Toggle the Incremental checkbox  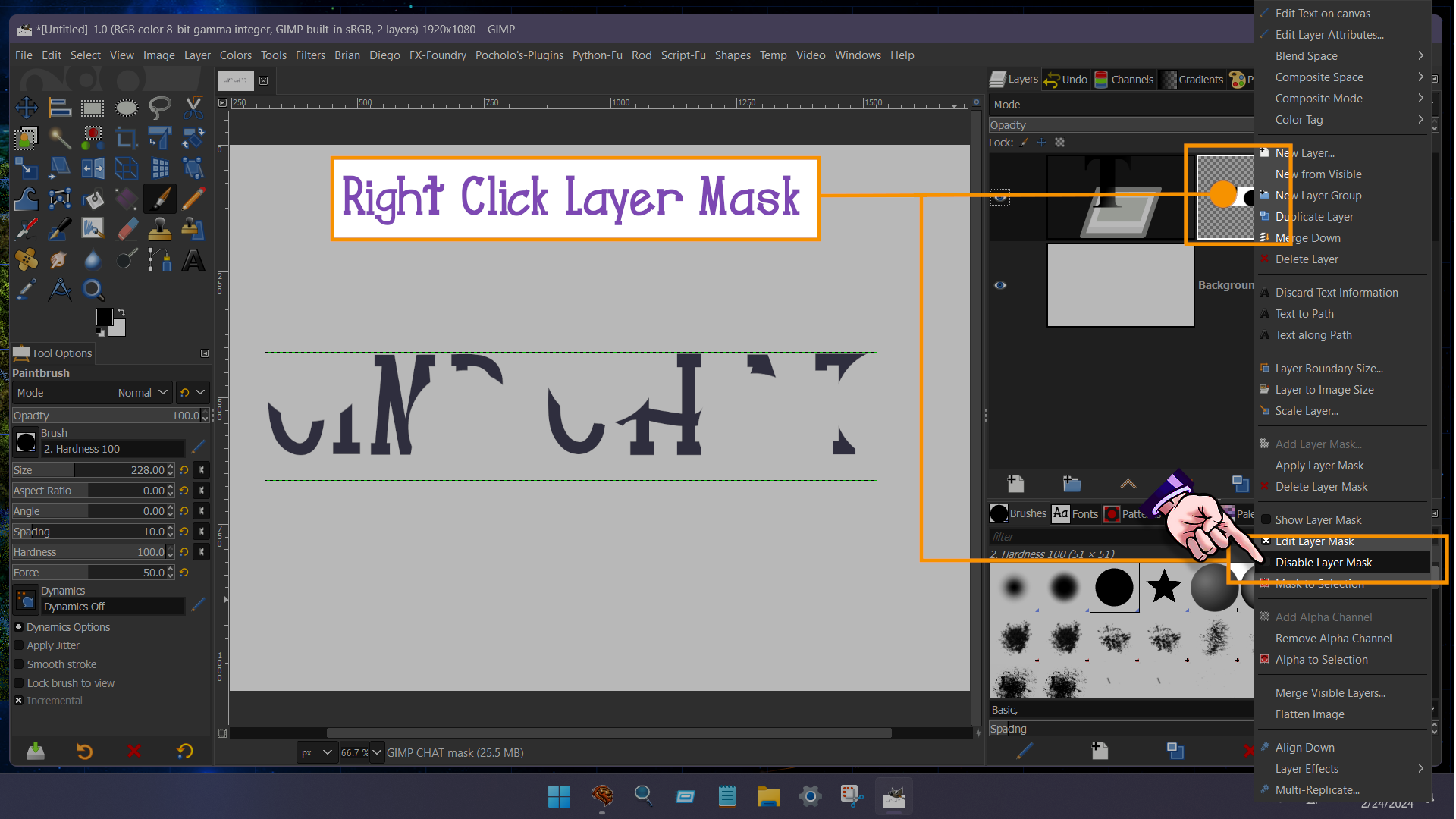pyautogui.click(x=19, y=701)
